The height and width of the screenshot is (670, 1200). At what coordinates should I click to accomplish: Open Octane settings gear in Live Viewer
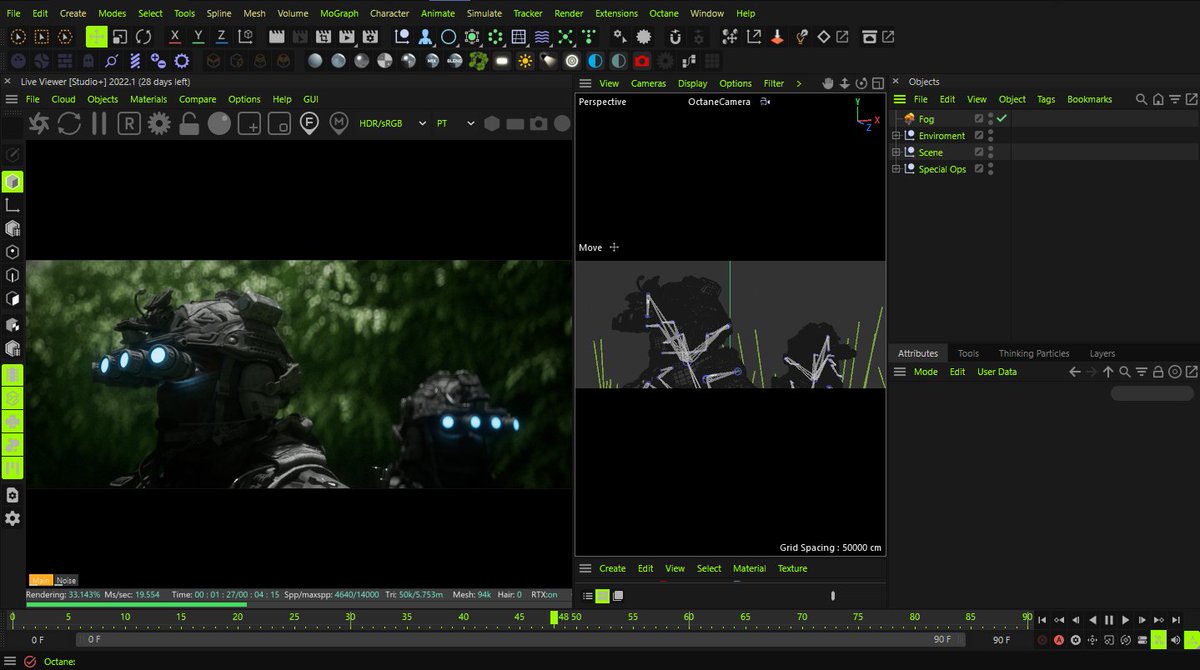pyautogui.click(x=159, y=124)
